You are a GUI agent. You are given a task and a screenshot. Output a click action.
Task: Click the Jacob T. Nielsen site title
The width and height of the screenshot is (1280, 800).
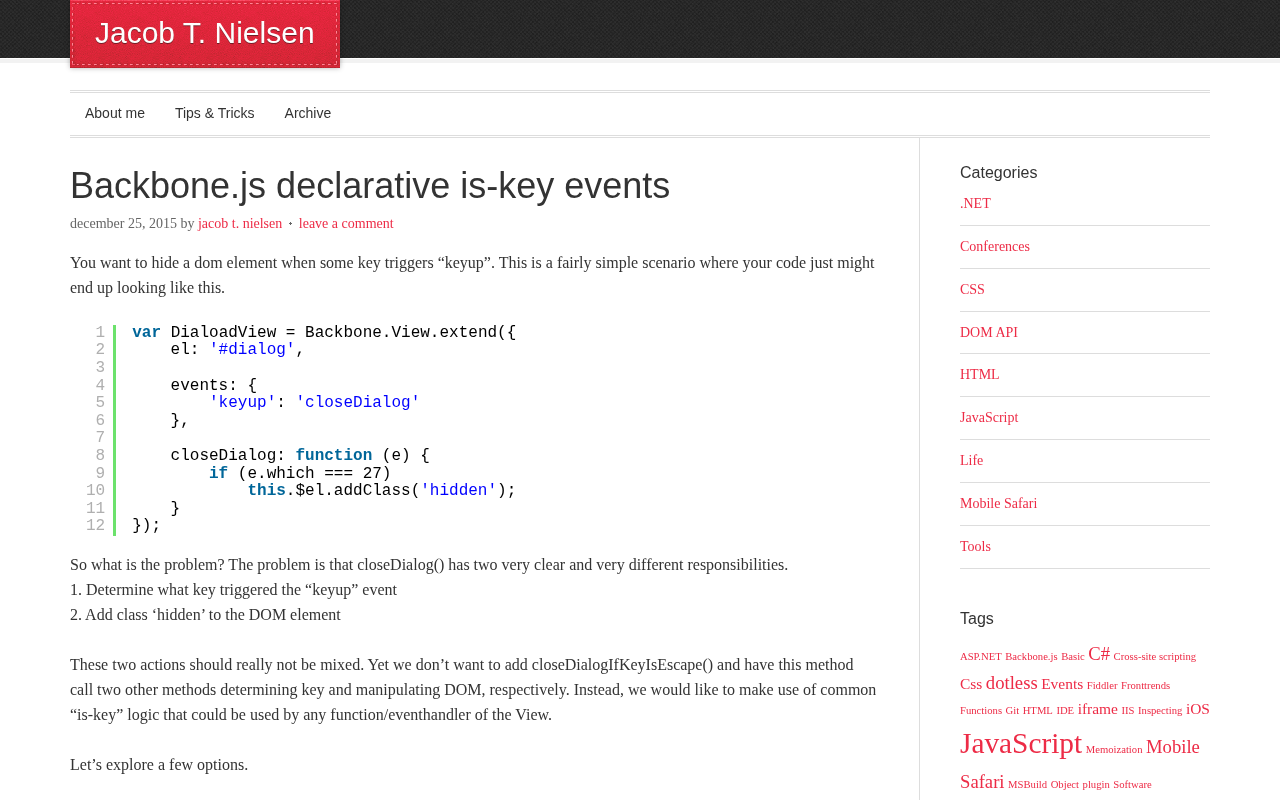click(x=204, y=33)
